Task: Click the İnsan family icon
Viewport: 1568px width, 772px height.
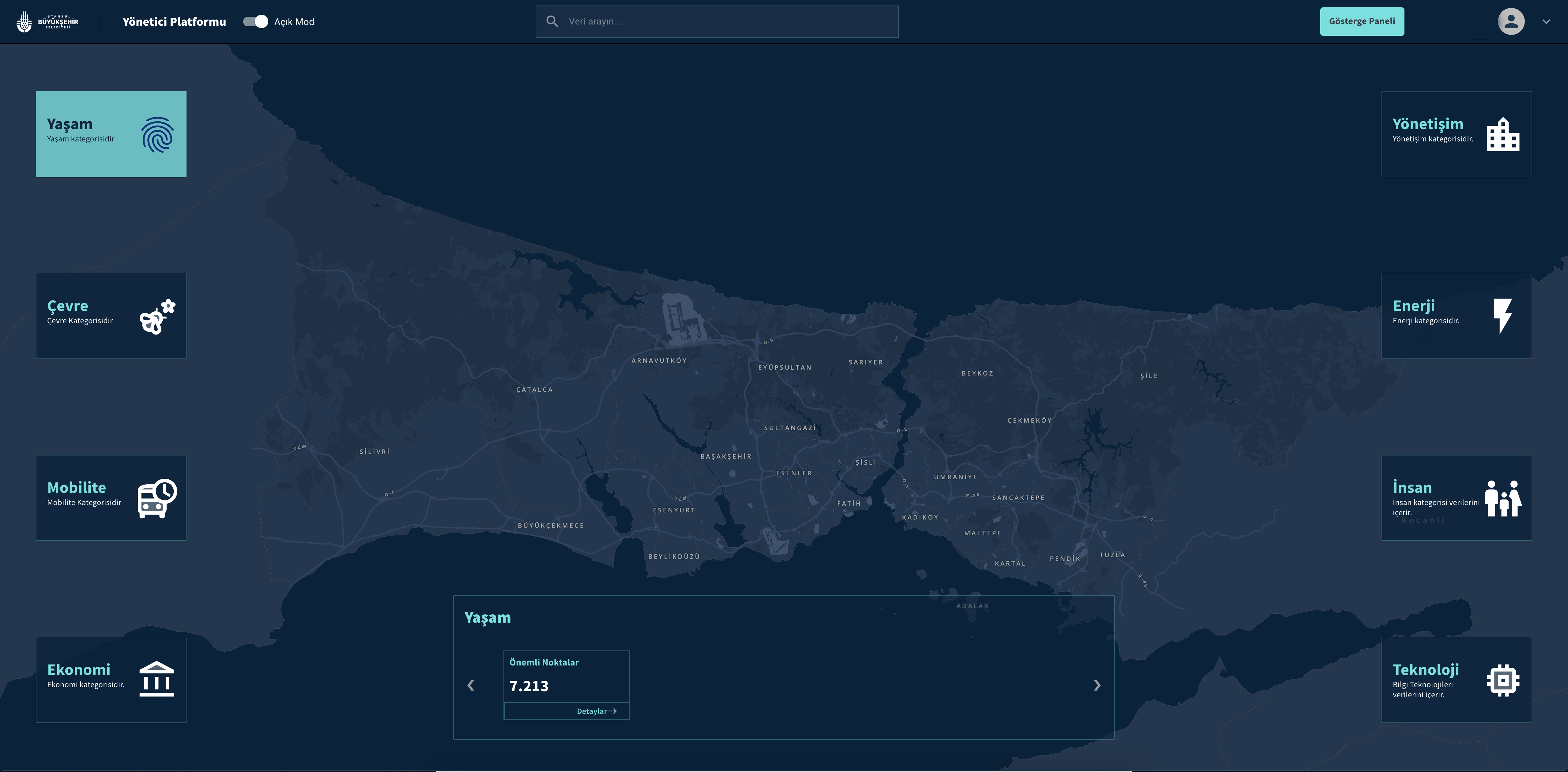Action: point(1503,498)
